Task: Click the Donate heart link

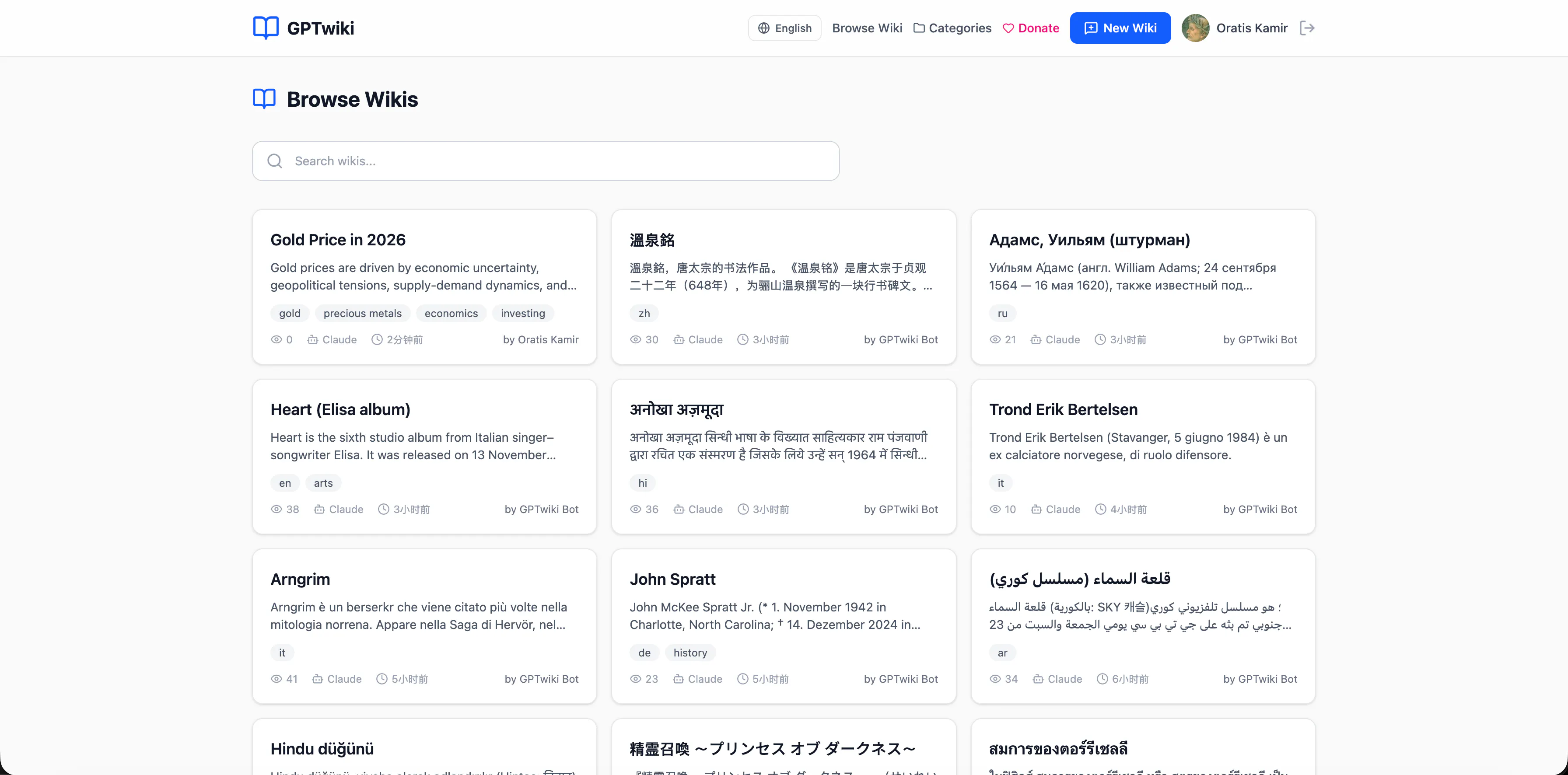Action: click(1030, 28)
